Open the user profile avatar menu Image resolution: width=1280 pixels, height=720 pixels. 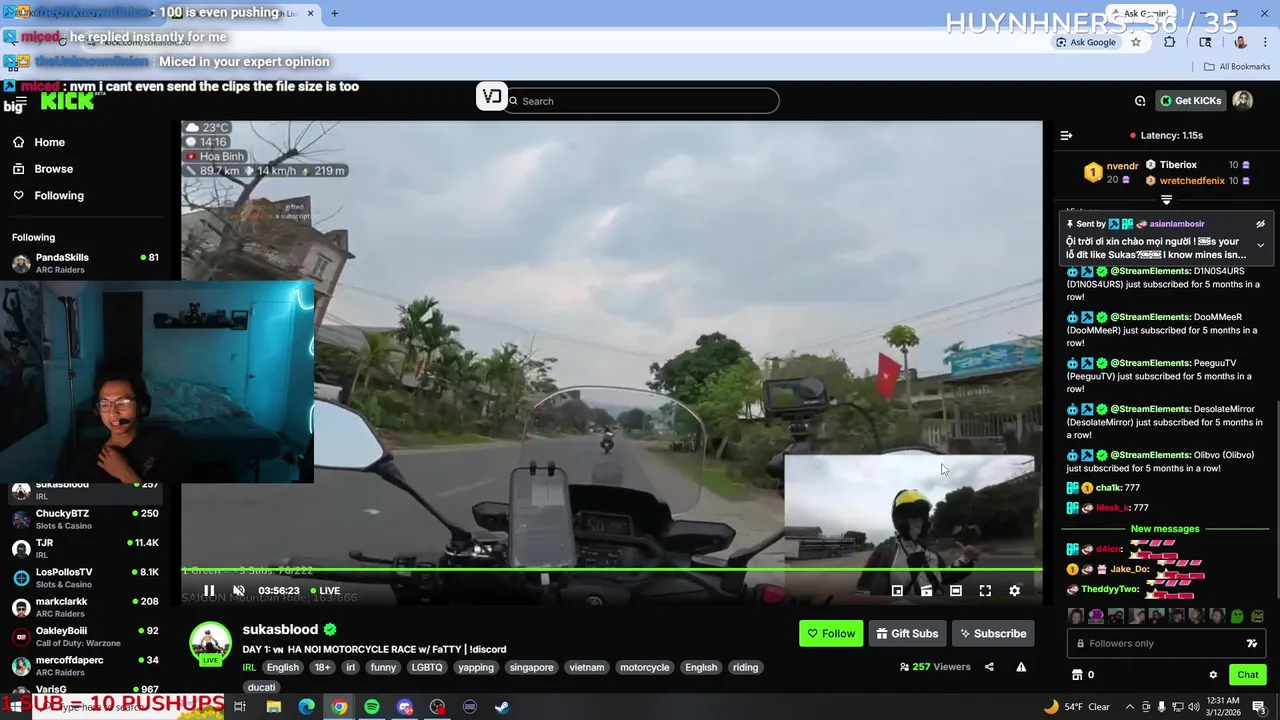pyautogui.click(x=1242, y=100)
